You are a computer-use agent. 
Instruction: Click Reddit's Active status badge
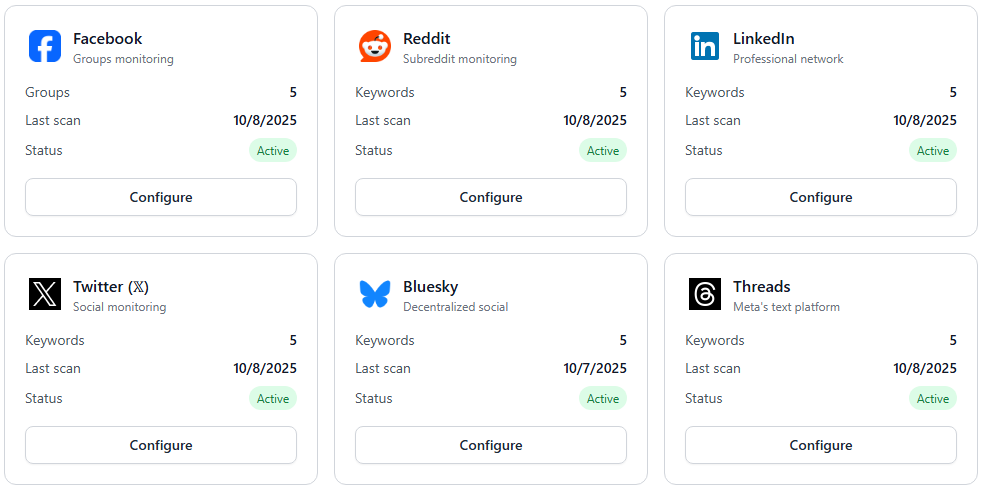[x=603, y=151]
